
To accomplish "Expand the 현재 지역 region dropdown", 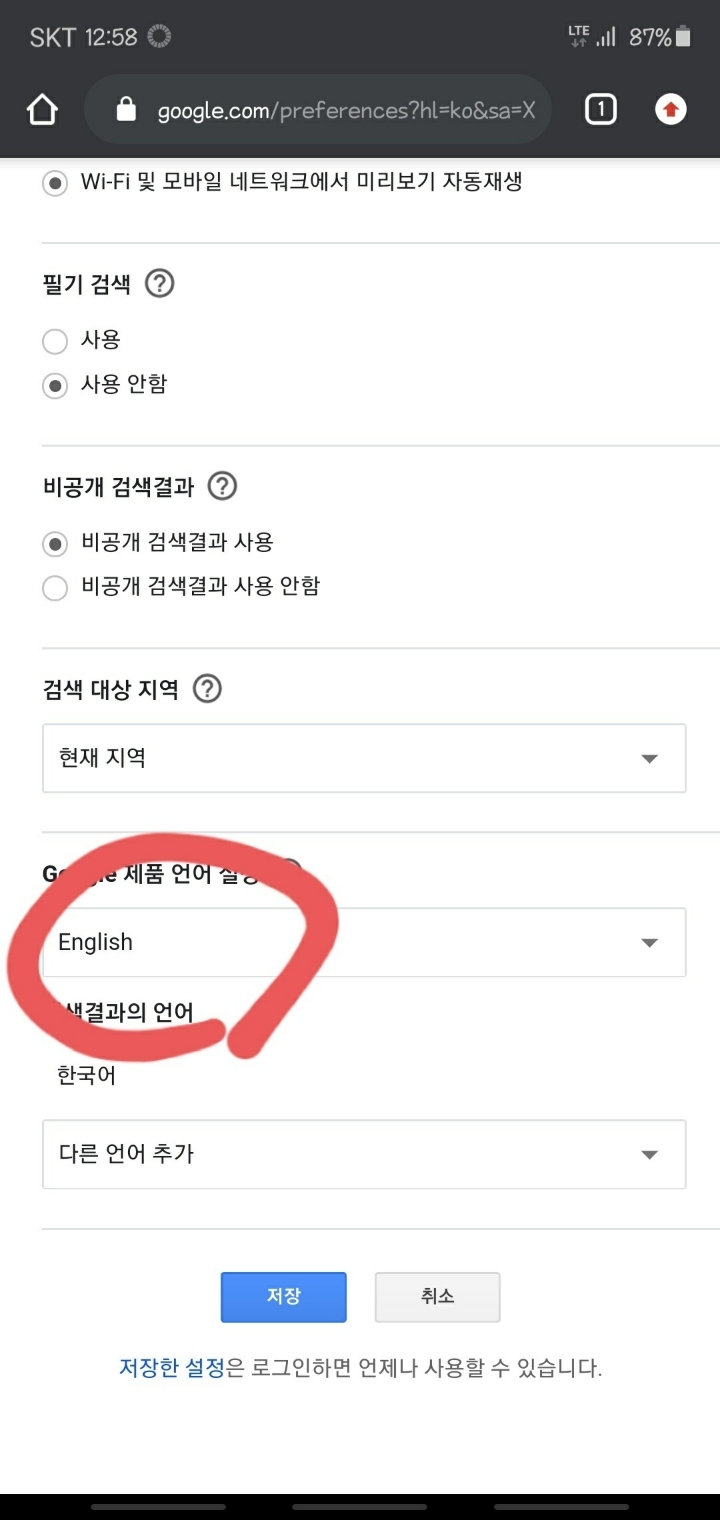I will coord(364,758).
